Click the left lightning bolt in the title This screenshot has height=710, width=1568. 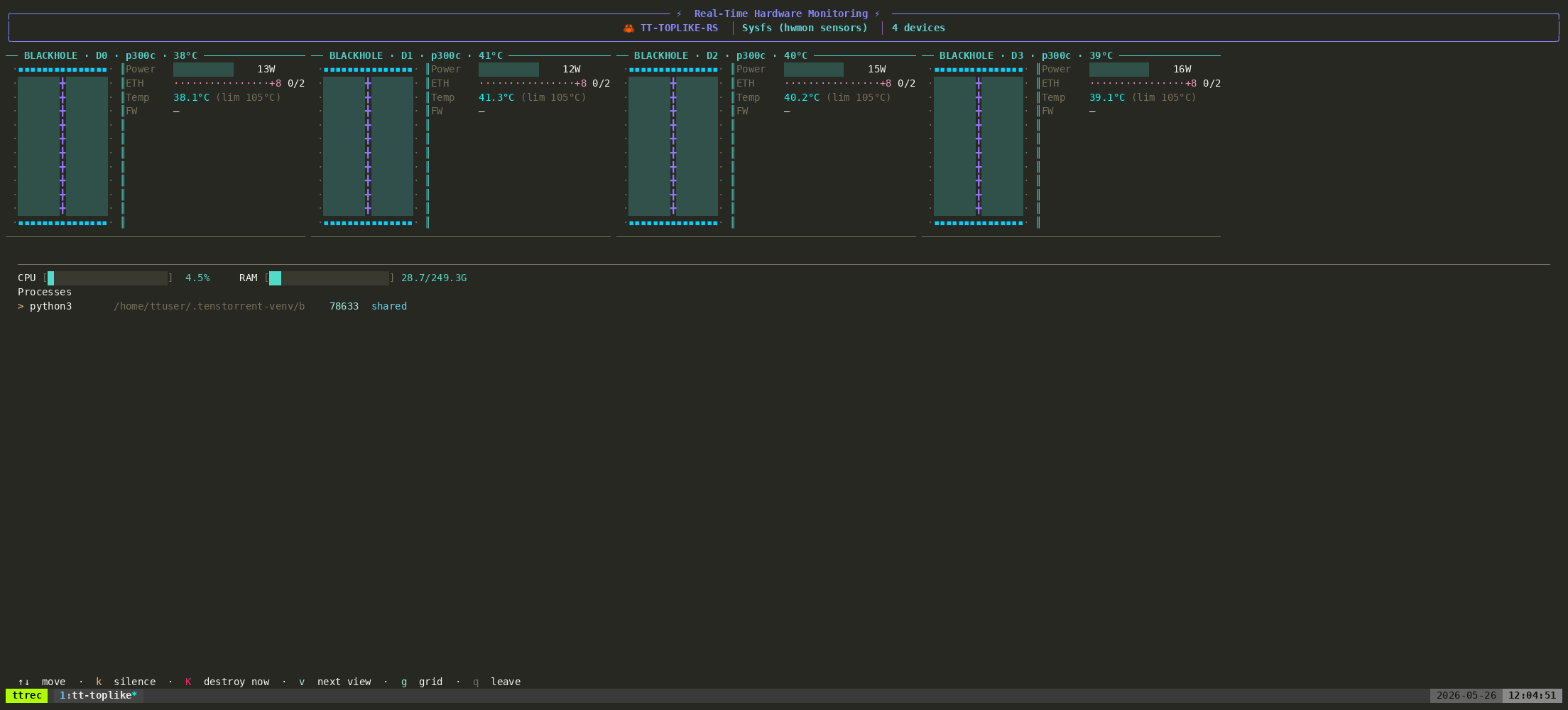[x=679, y=13]
